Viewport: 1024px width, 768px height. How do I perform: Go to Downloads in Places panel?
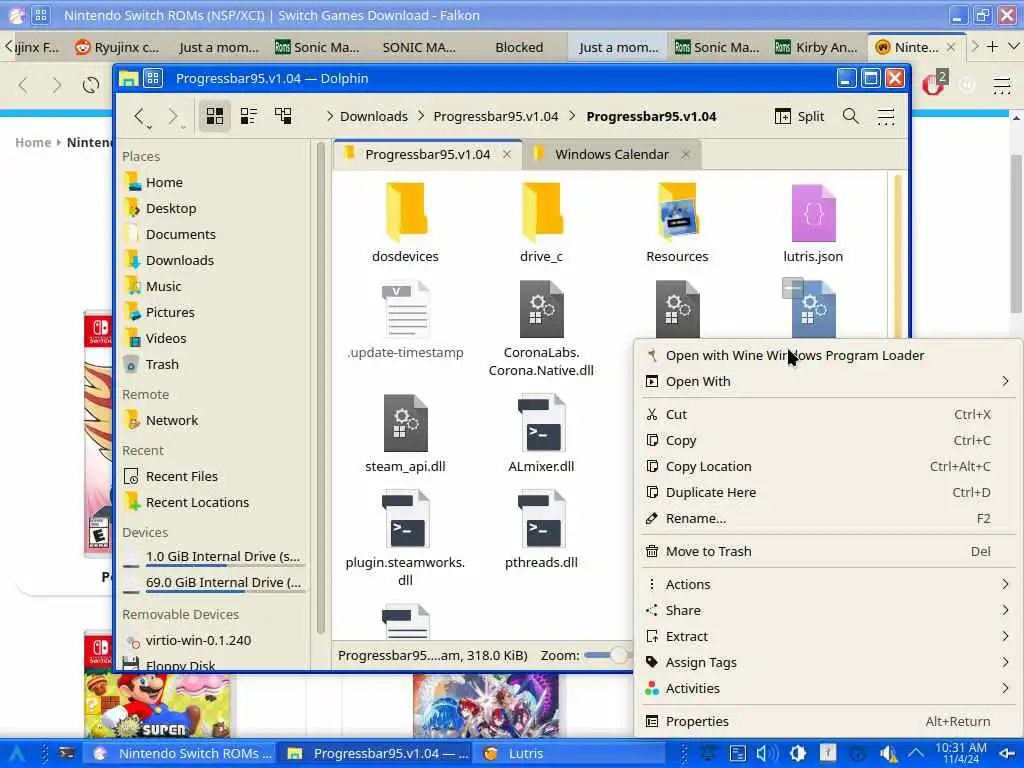pos(214,261)
